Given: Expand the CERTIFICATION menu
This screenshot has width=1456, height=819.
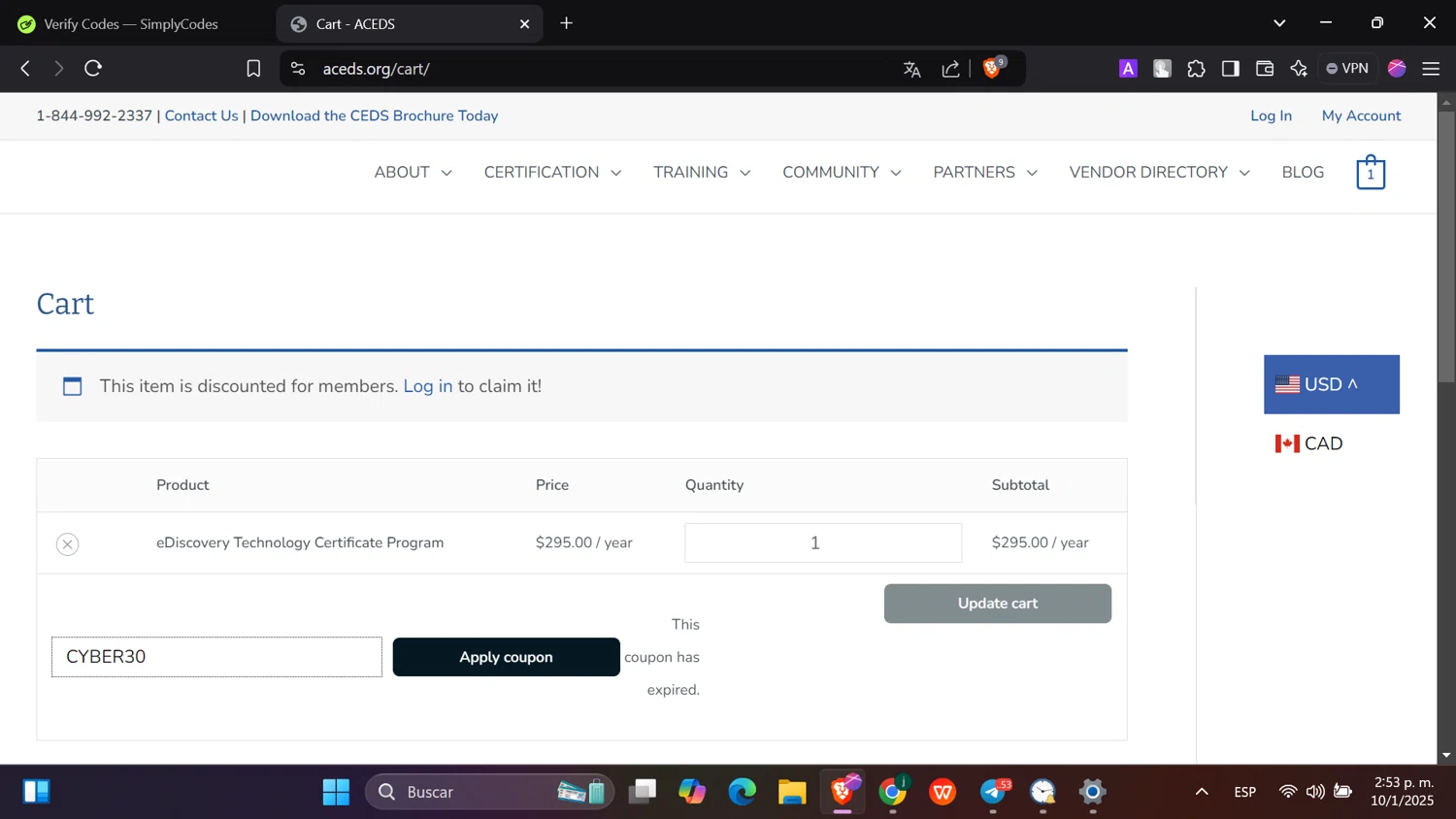Looking at the screenshot, I should 553,172.
